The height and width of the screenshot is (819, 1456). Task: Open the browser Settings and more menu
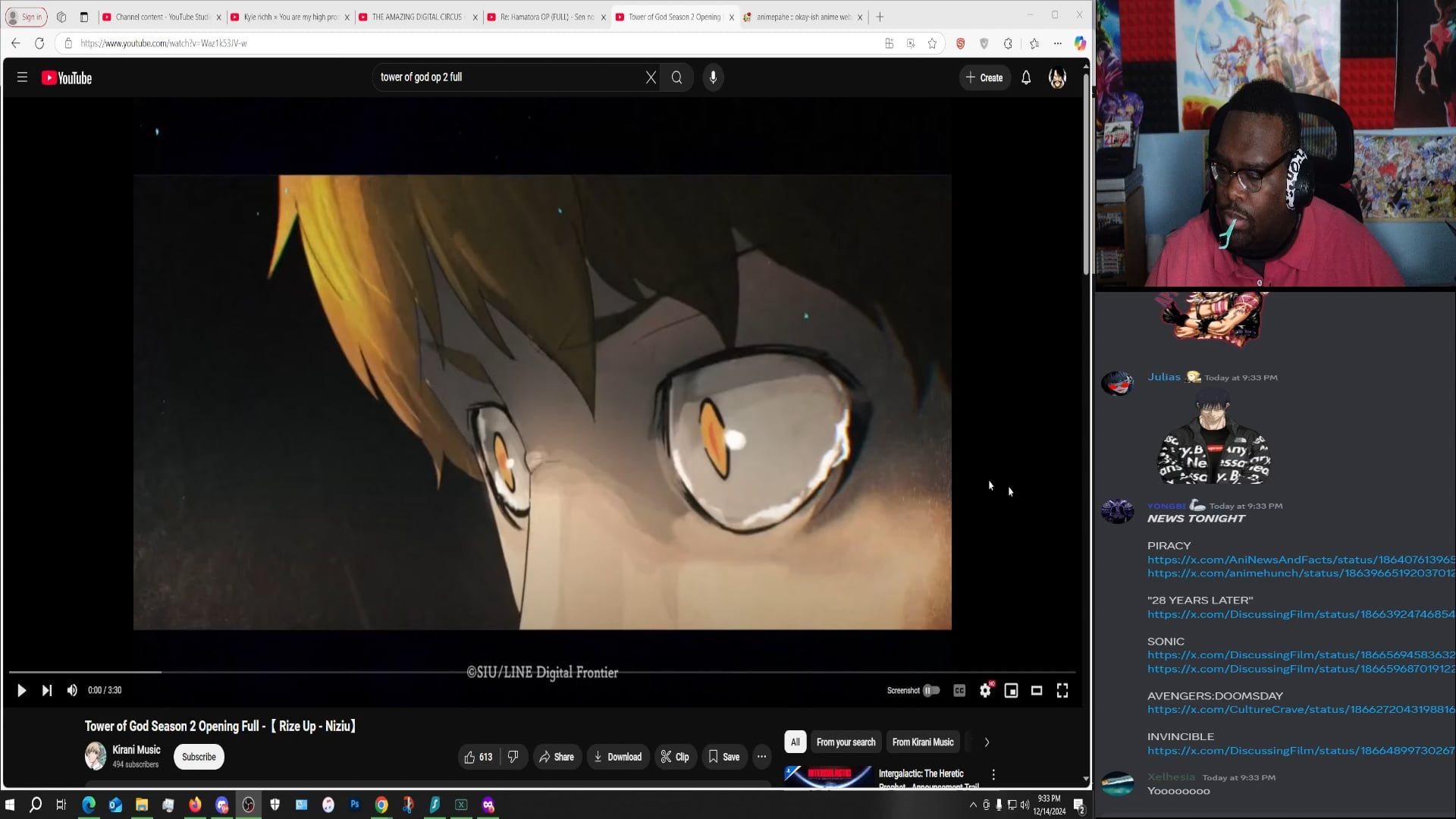[x=1058, y=43]
